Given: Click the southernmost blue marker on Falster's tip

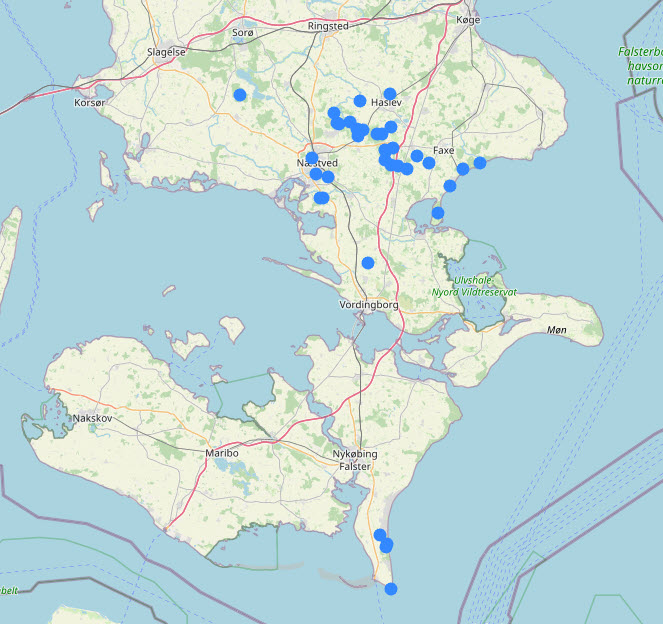Looking at the screenshot, I should pyautogui.click(x=391, y=589).
